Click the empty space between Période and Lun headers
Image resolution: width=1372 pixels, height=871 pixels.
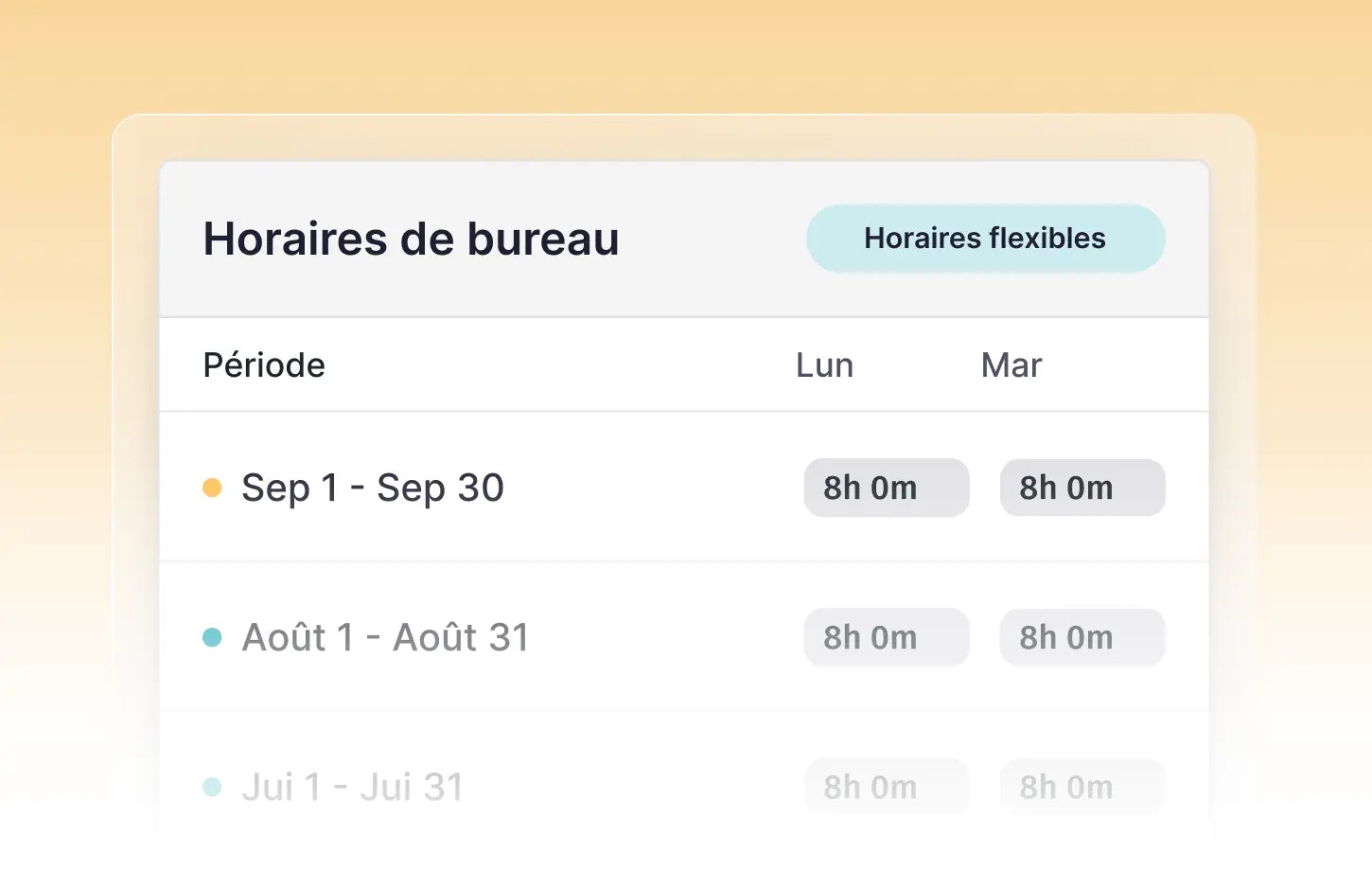pos(558,365)
